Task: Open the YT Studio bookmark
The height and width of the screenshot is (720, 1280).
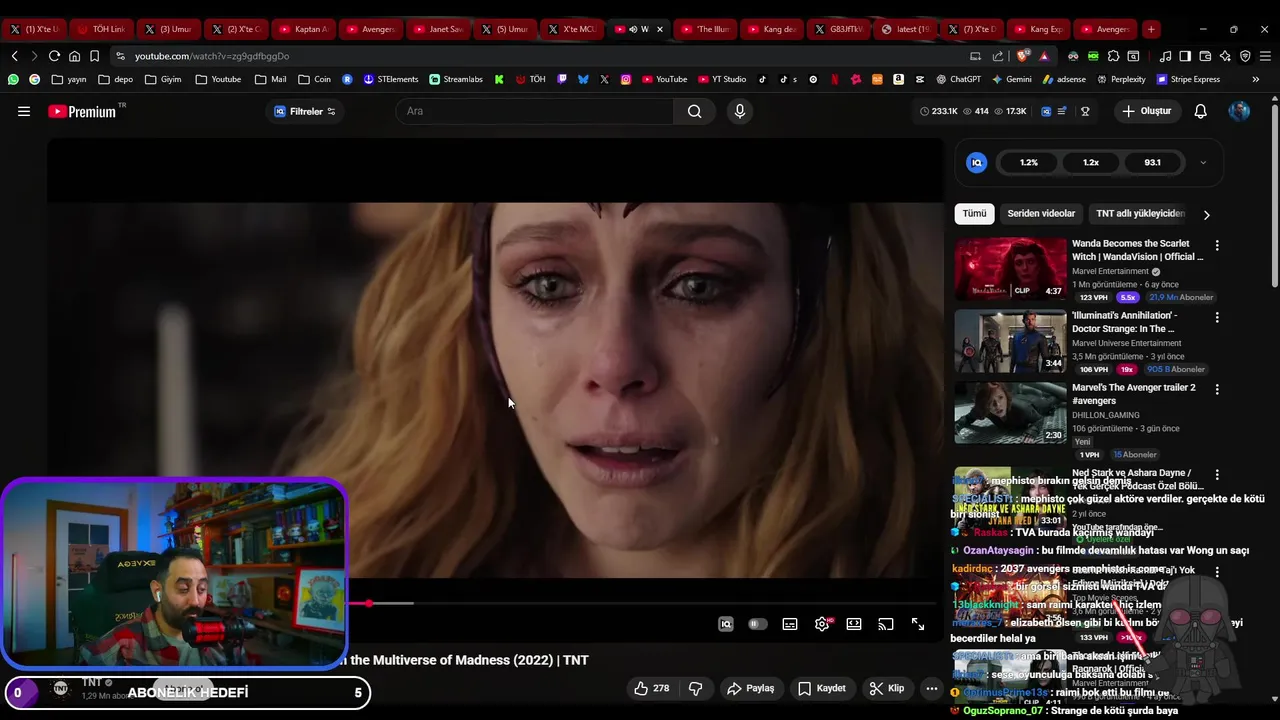Action: click(x=722, y=79)
